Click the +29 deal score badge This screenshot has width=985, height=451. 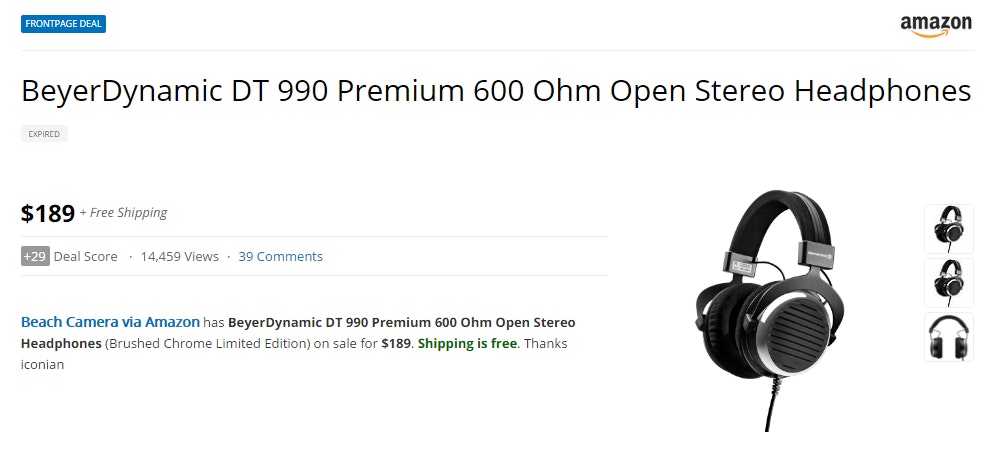(x=35, y=256)
